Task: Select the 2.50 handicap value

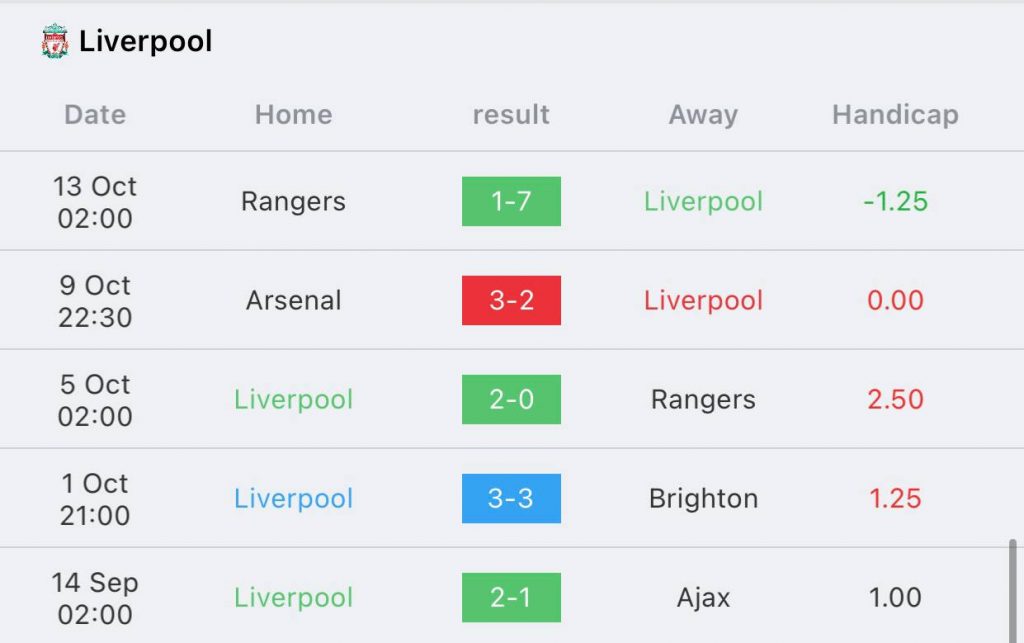Action: click(895, 400)
